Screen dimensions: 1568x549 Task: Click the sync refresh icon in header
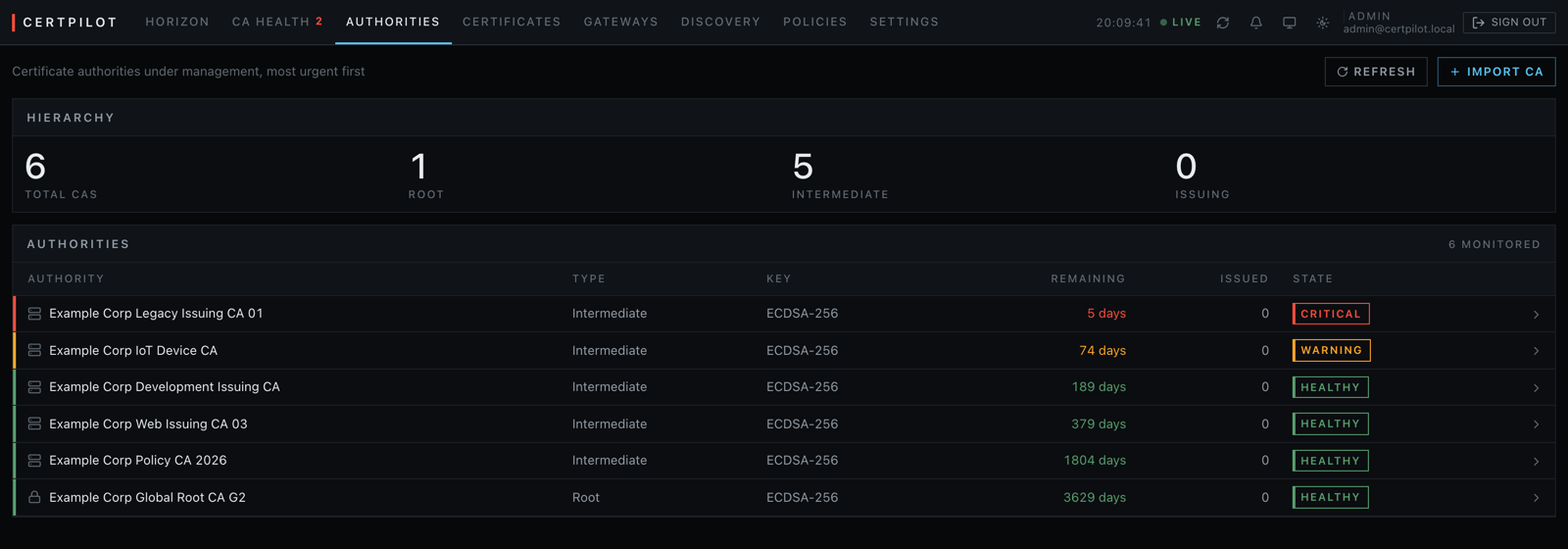1223,22
